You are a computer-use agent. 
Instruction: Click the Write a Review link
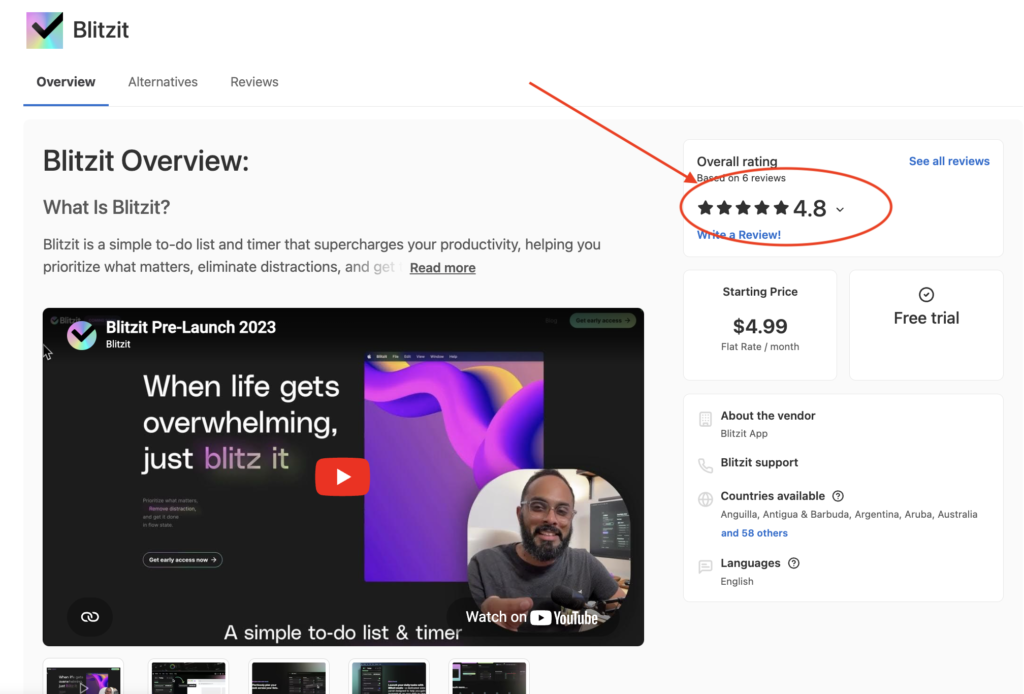pyautogui.click(x=739, y=234)
